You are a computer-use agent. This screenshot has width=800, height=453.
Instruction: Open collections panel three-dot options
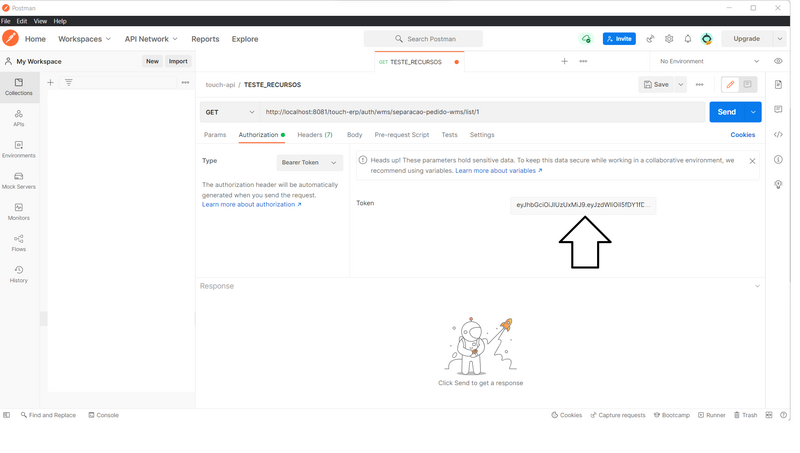coord(185,82)
